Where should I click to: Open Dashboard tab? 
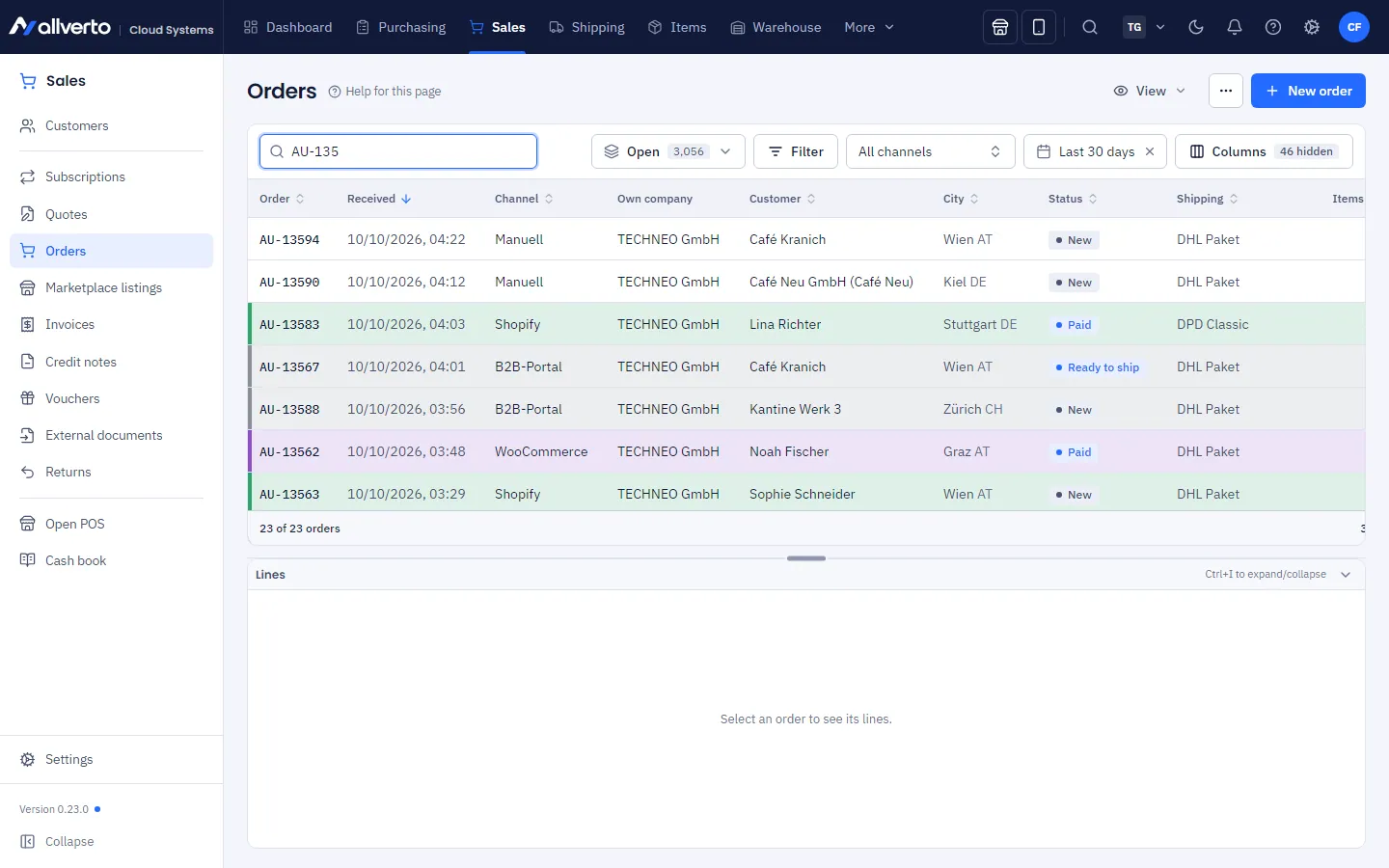coord(287,27)
